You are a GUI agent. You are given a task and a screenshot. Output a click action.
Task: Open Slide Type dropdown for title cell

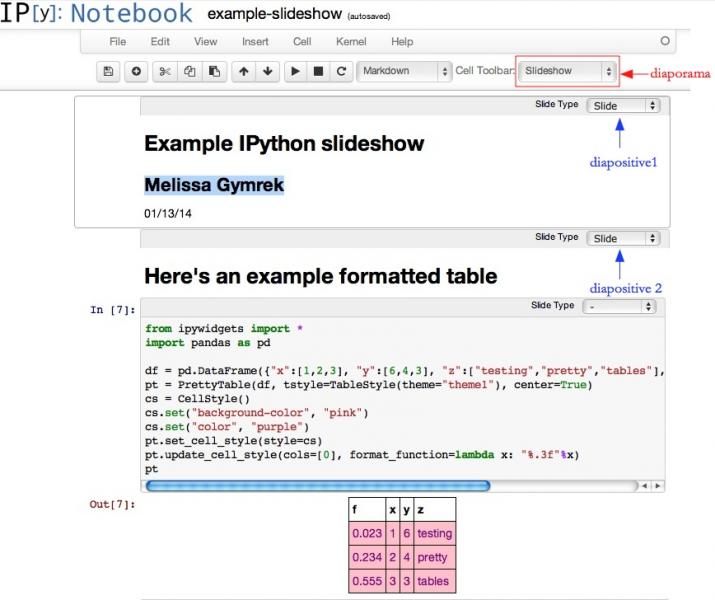coord(623,105)
